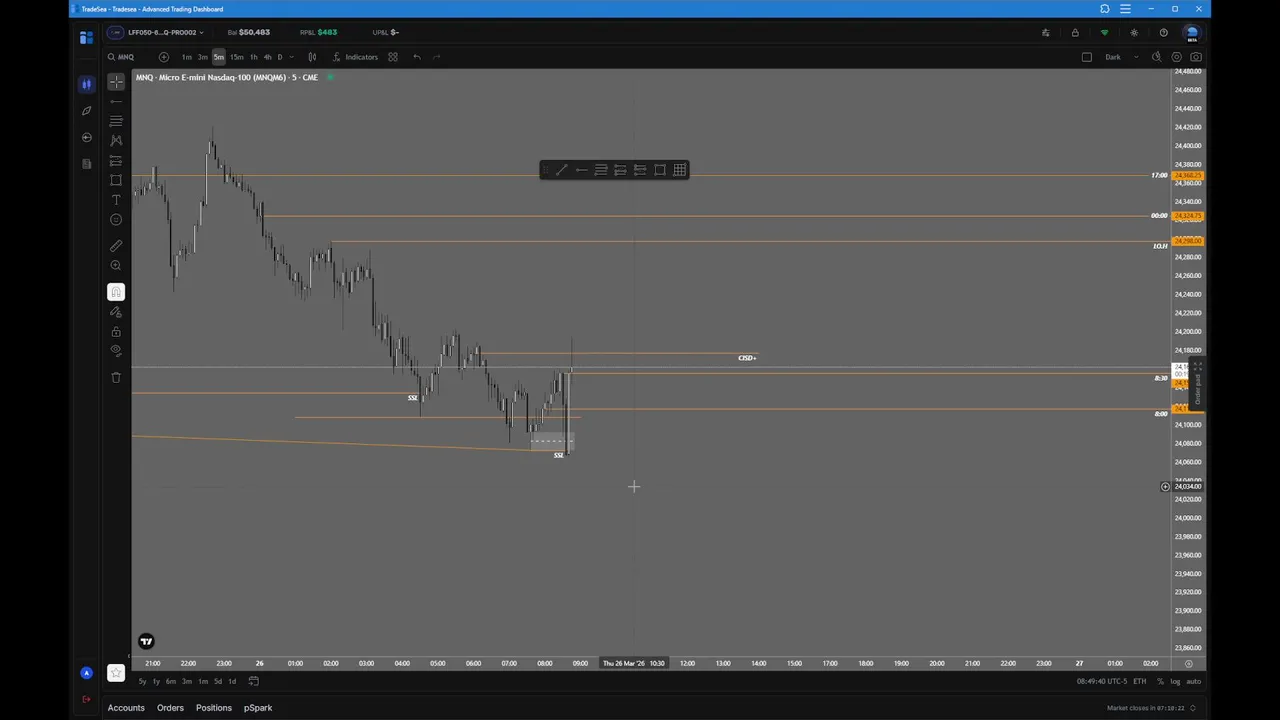
Task: Click the compass icon in left sidebar
Action: (x=86, y=110)
